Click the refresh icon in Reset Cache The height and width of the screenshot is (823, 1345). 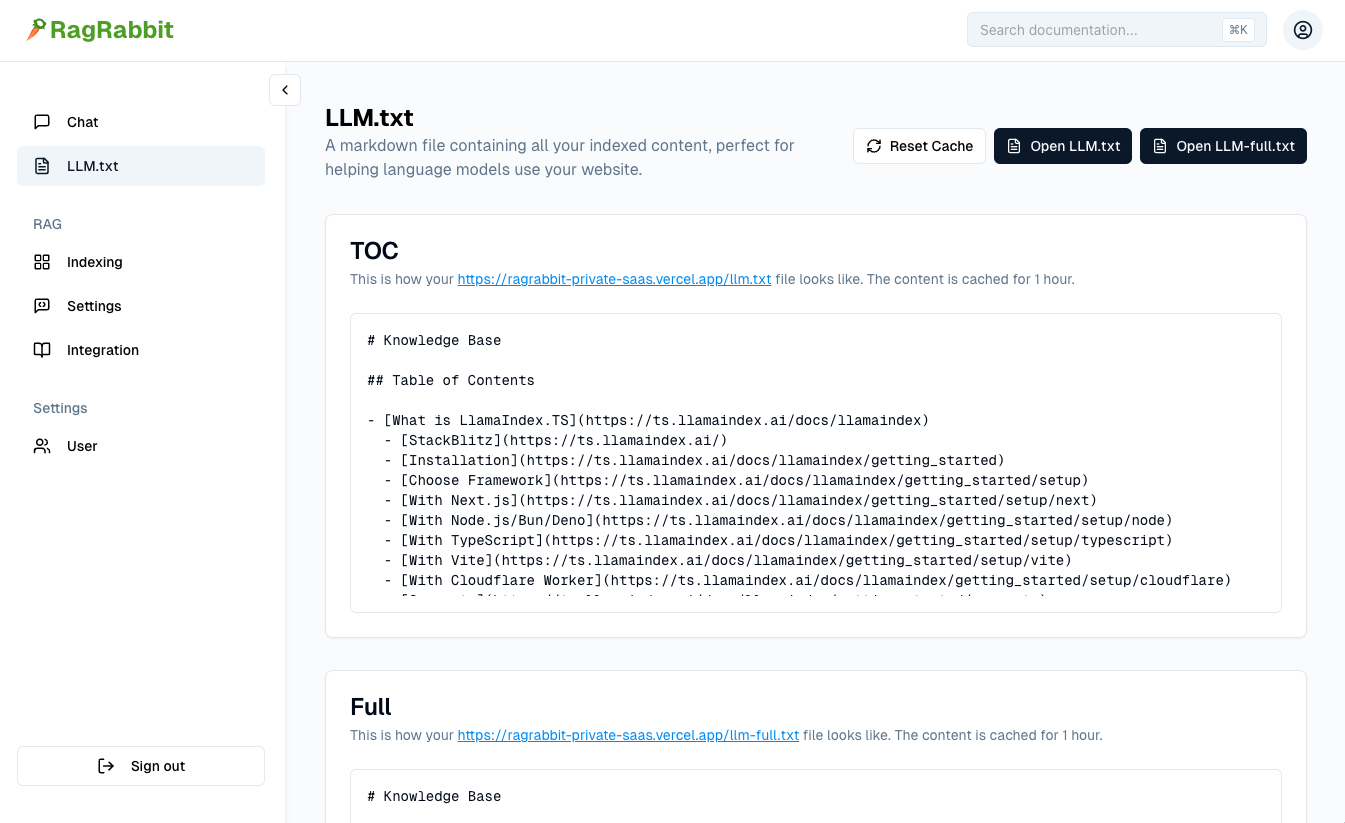point(874,146)
